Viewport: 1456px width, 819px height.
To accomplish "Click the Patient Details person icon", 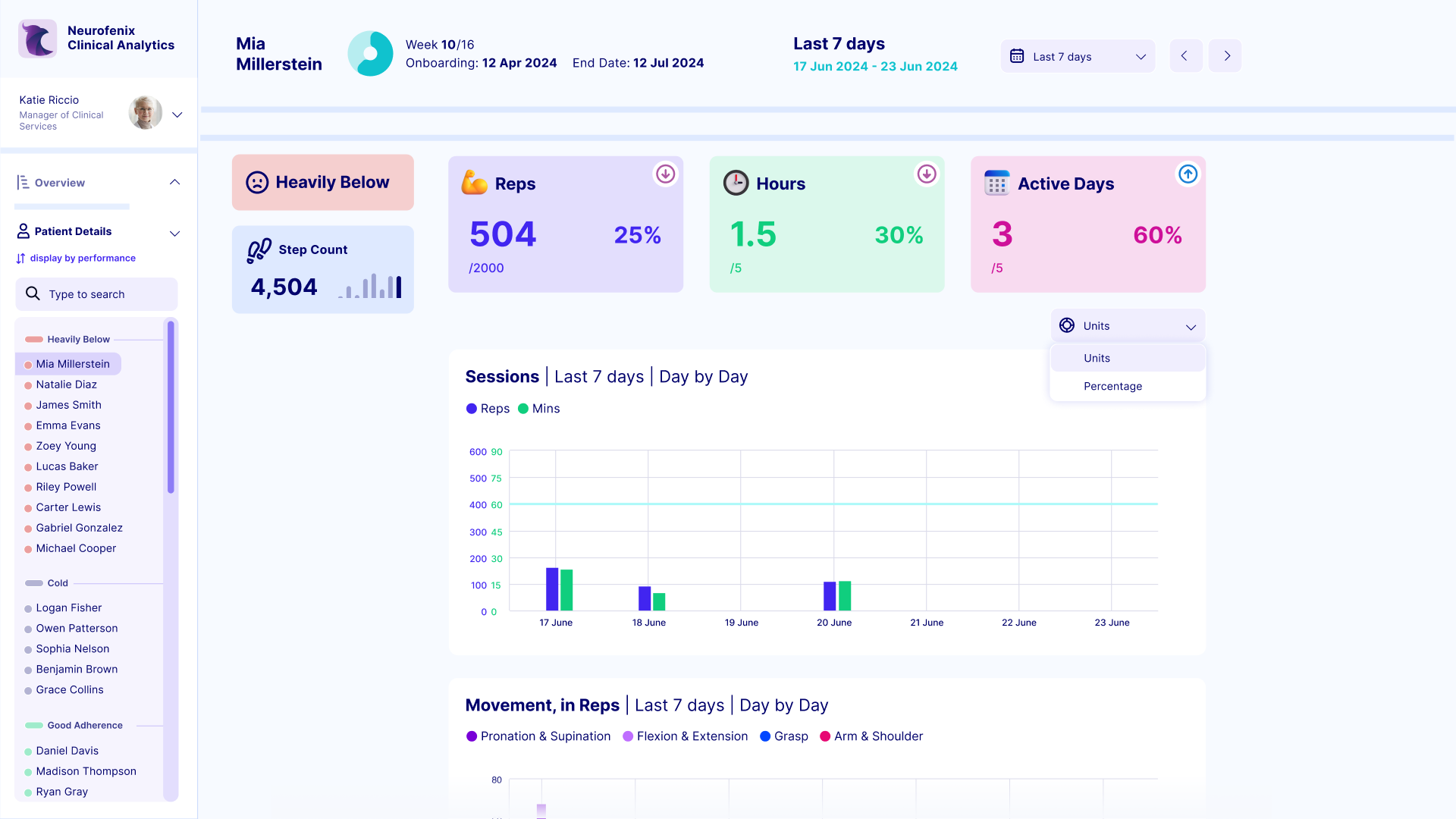I will 24,231.
